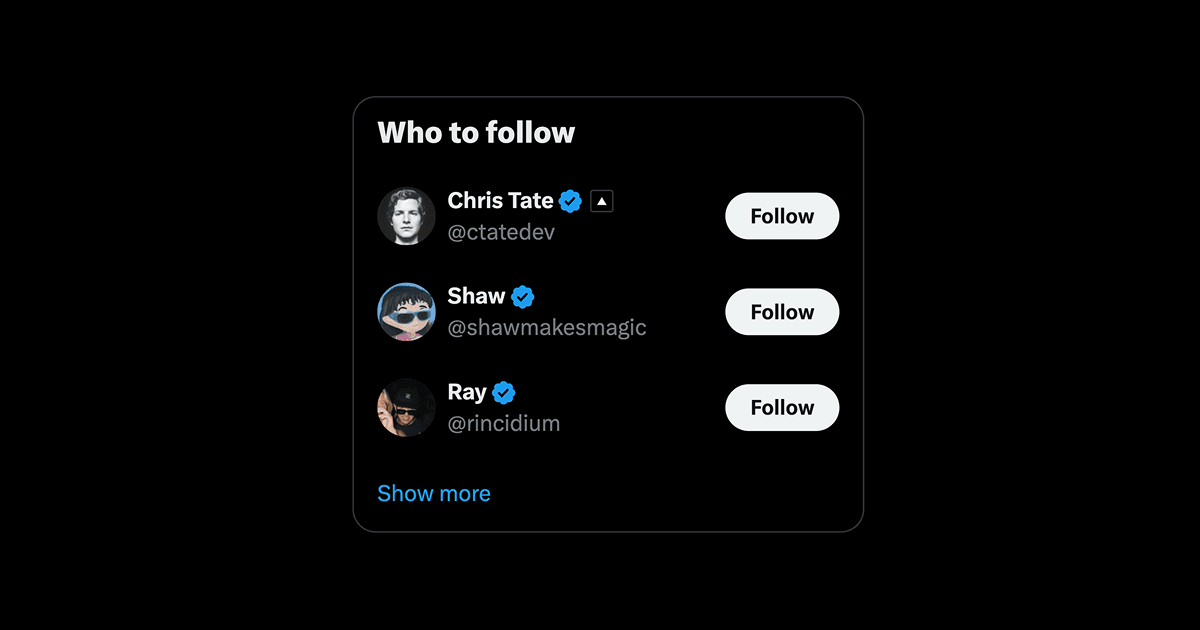1200x630 pixels.
Task: Open Chris Tate's profile avatar
Action: click(406, 215)
